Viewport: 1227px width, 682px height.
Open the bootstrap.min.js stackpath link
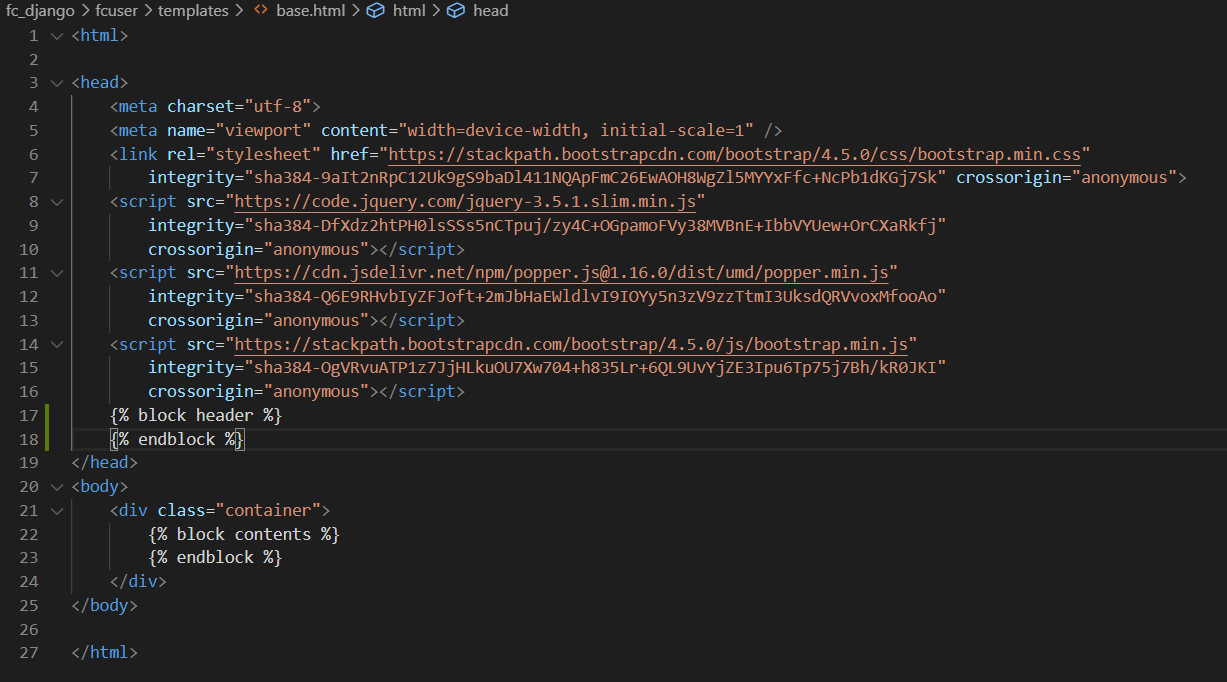point(571,344)
